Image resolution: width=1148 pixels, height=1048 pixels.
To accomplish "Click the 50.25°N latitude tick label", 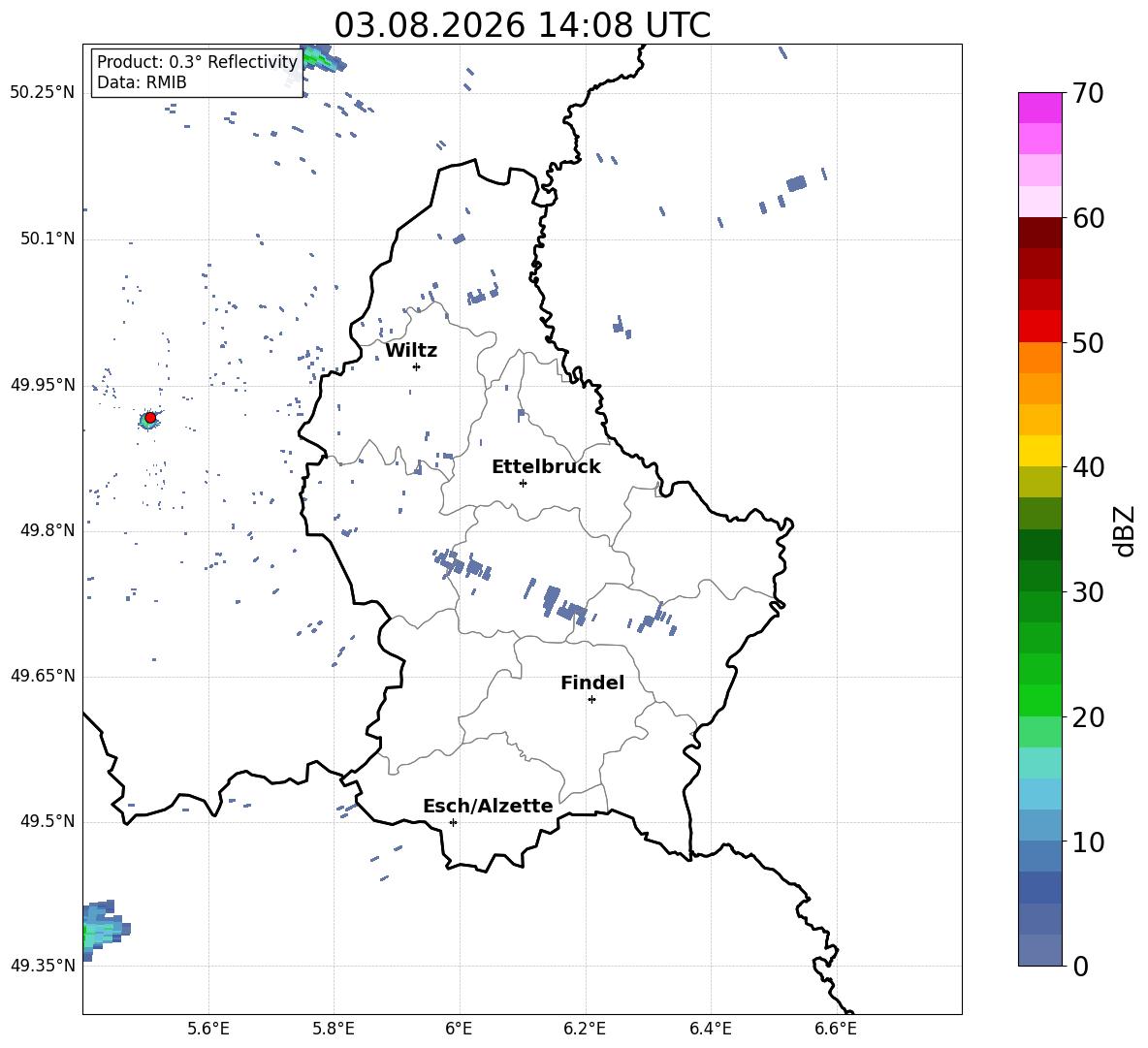I will click(42, 92).
